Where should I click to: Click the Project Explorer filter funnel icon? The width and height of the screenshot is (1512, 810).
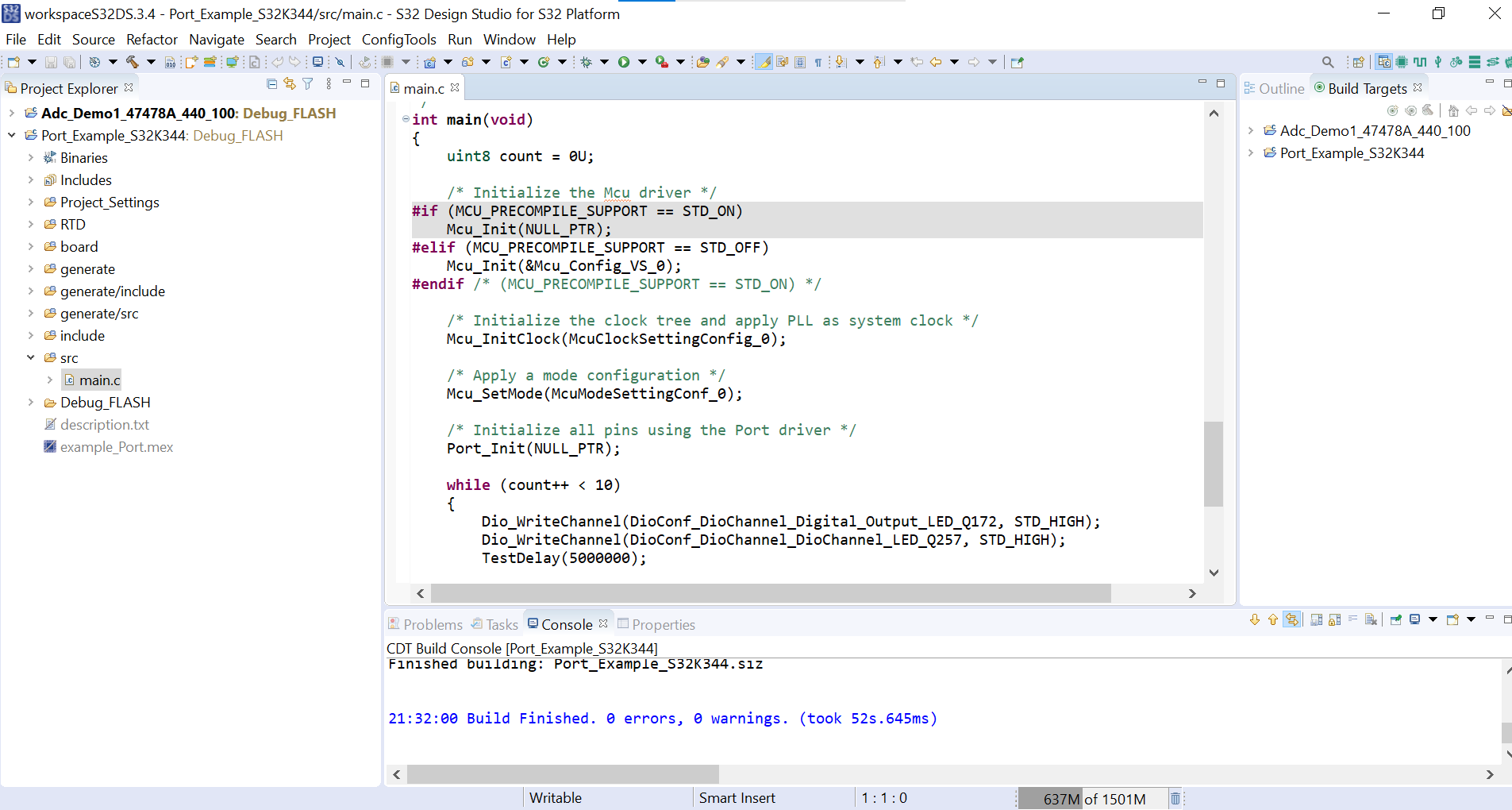pos(308,83)
